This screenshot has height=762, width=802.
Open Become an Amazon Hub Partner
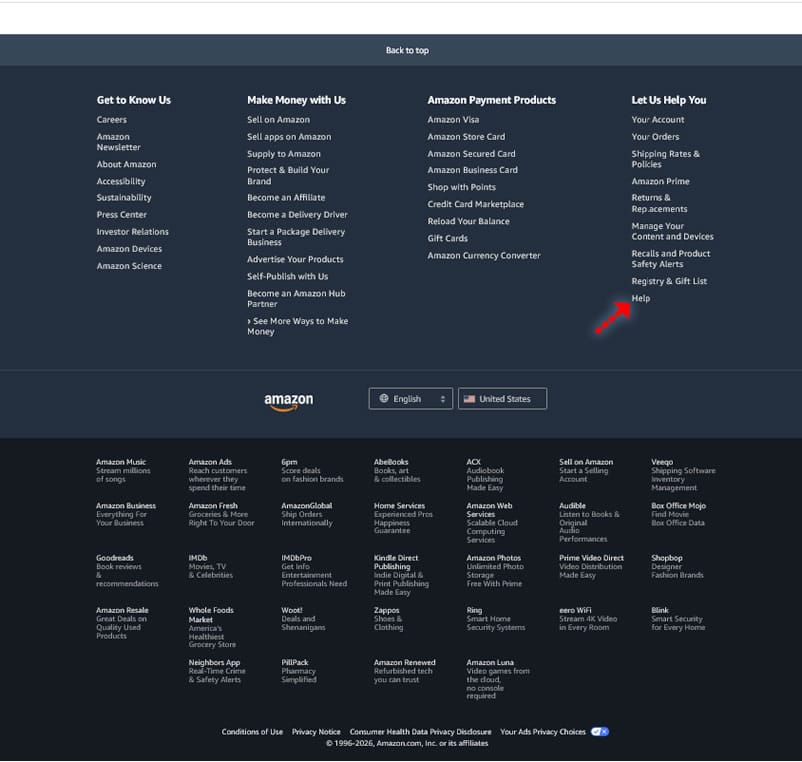[x=296, y=299]
